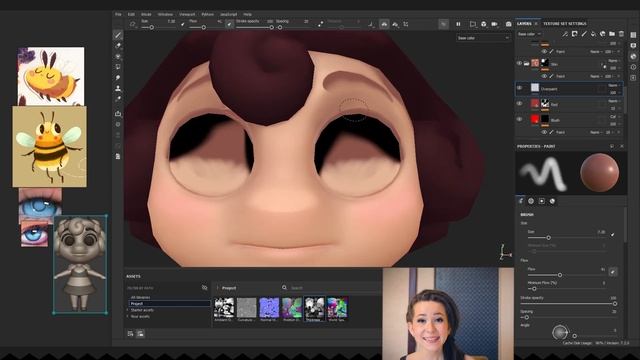Open the viewport Base color dropdown
Image resolution: width=640 pixels, height=360 pixels.
coord(483,38)
